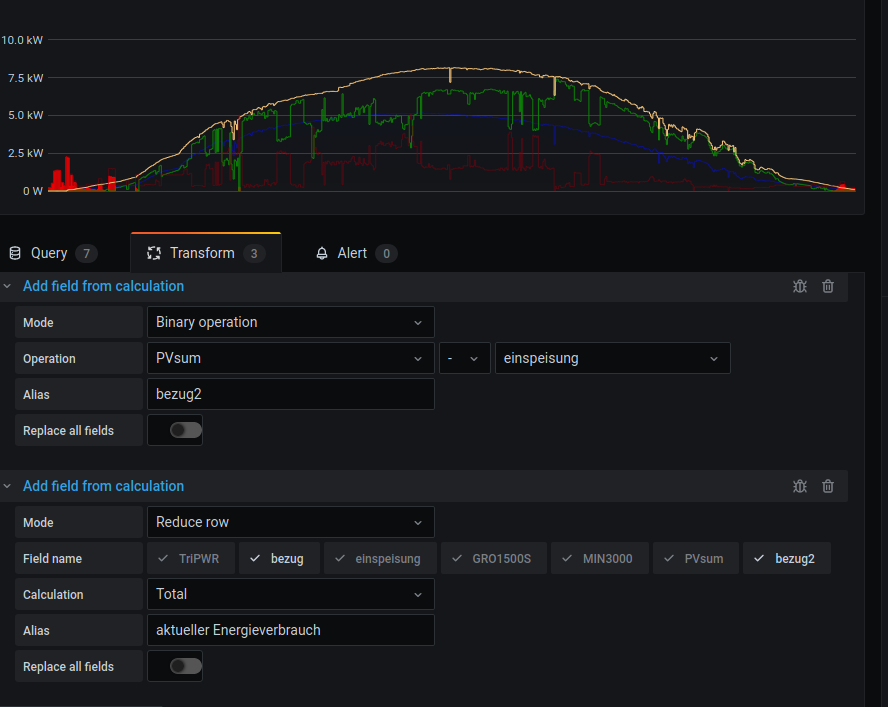Click the Alert bell icon
888x707 pixels.
pos(322,254)
